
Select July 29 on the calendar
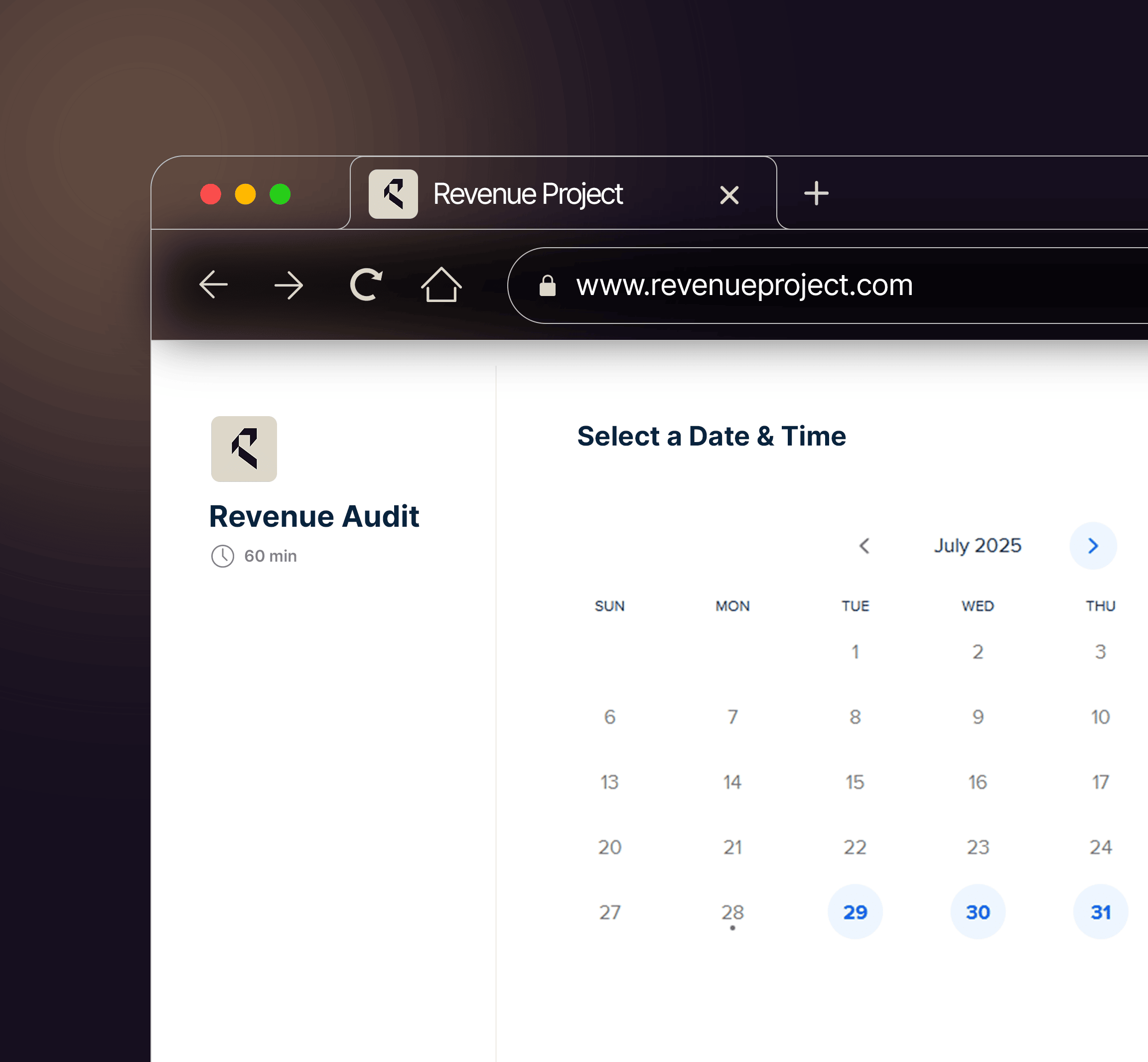coord(855,912)
